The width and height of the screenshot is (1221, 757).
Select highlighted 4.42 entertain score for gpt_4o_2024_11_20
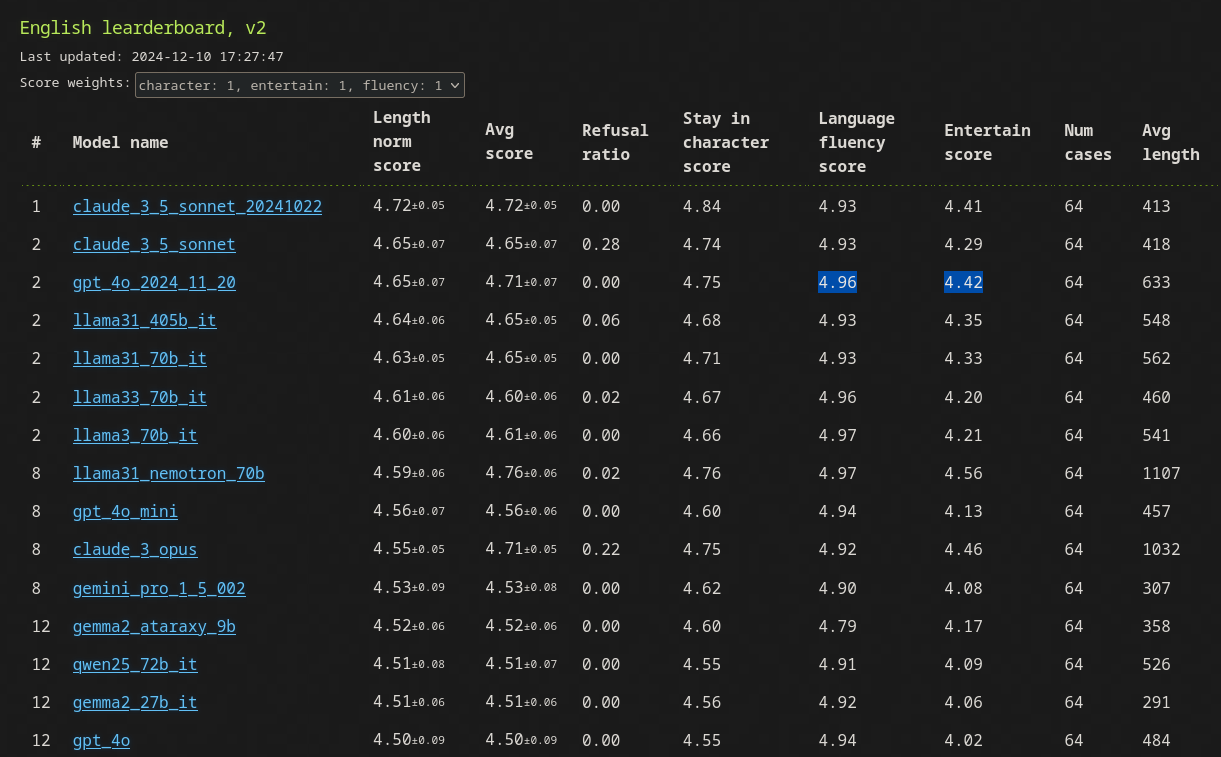[x=964, y=282]
